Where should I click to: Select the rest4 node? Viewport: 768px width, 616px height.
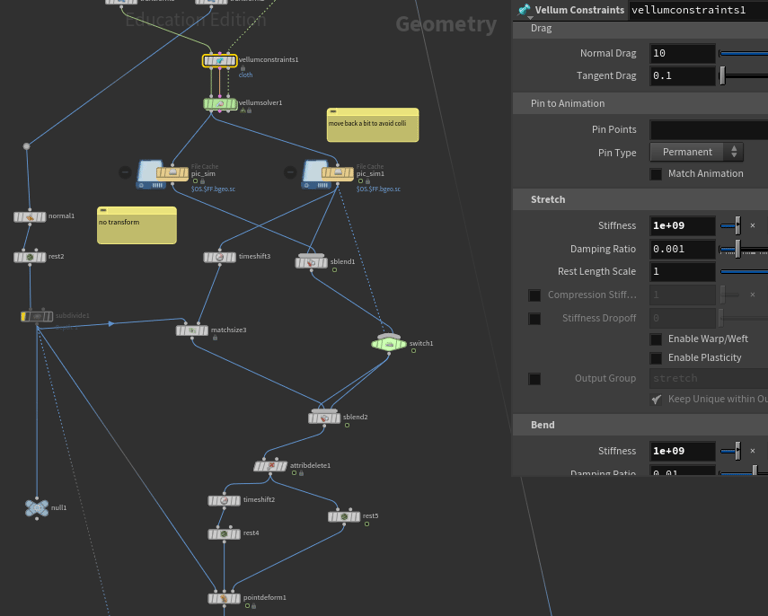pos(224,534)
